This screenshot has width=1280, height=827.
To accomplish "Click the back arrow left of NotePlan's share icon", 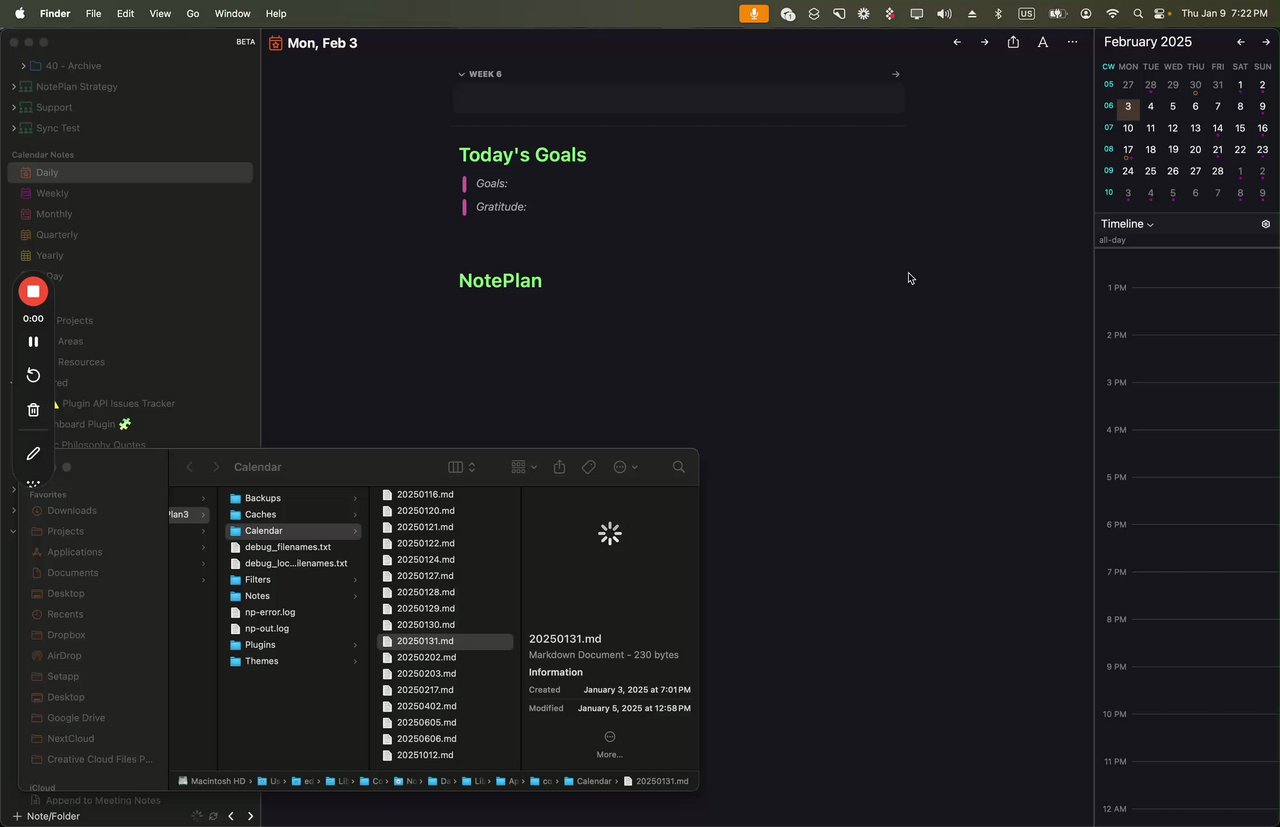I will [957, 42].
